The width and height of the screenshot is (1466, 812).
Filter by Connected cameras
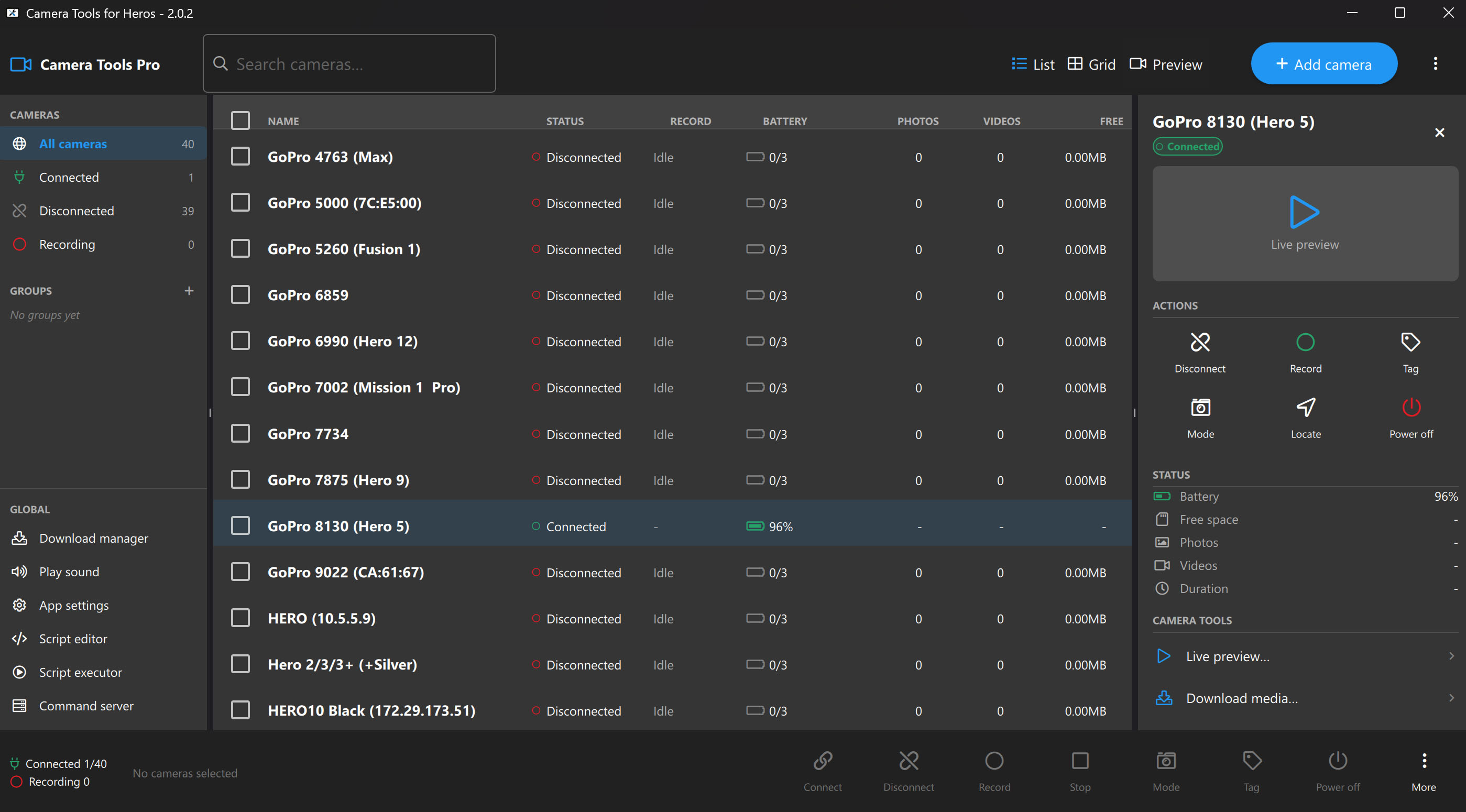[x=104, y=178]
